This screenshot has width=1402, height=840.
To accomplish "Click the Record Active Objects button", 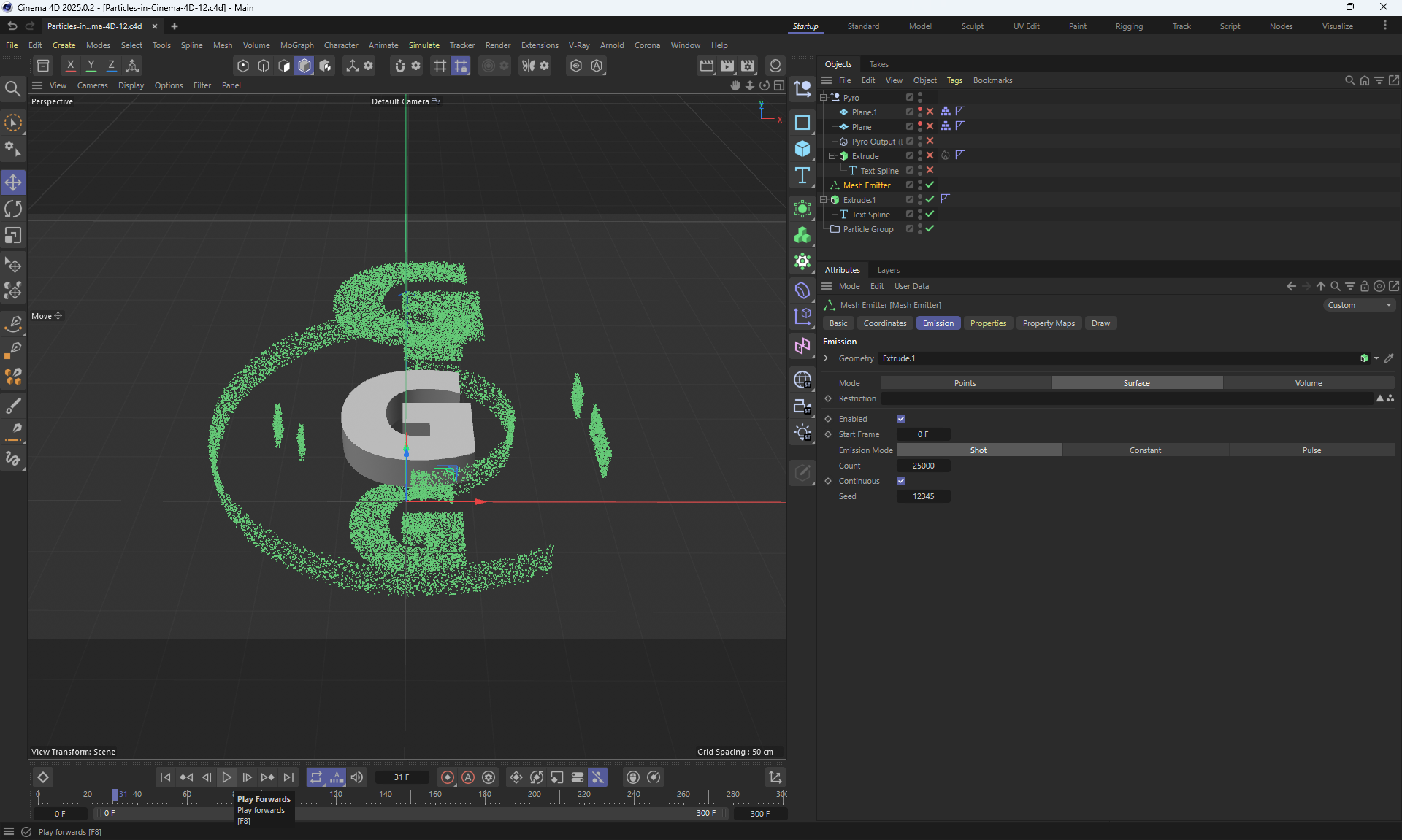I will (x=448, y=777).
